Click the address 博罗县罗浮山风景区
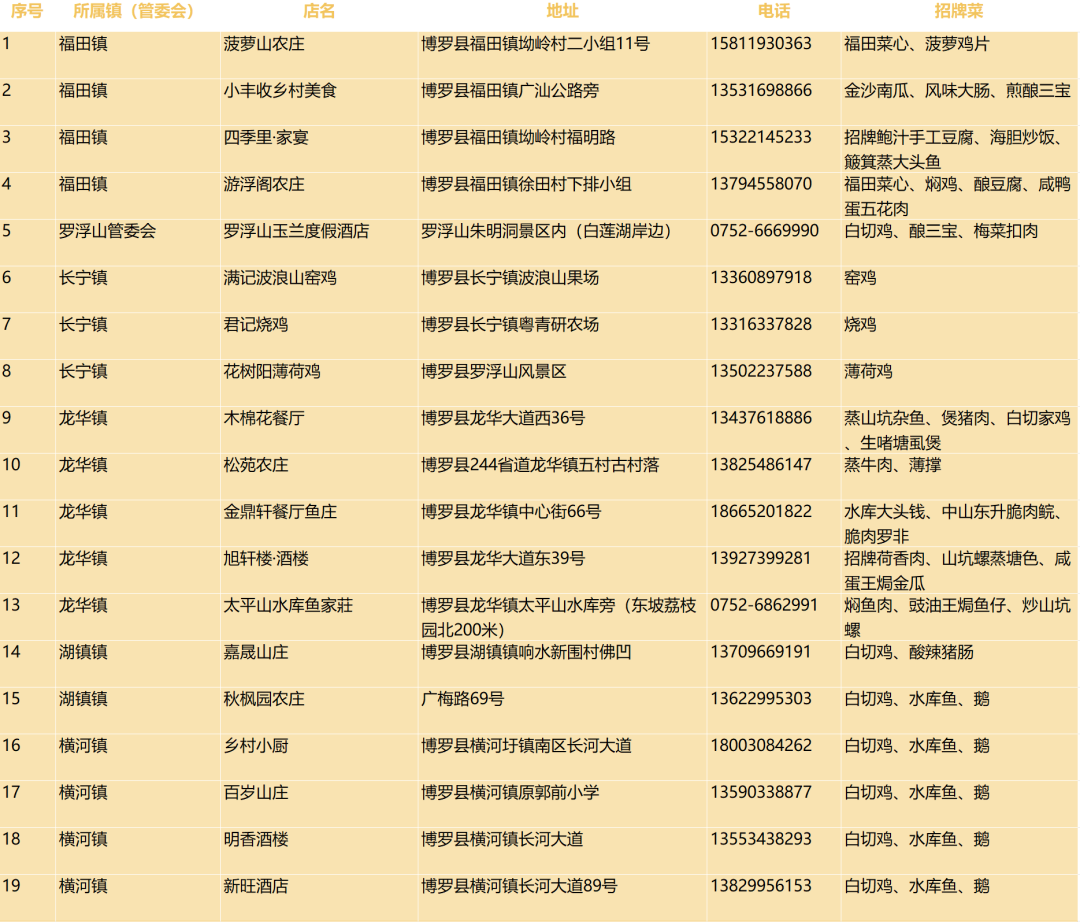1080x922 pixels. coord(494,372)
